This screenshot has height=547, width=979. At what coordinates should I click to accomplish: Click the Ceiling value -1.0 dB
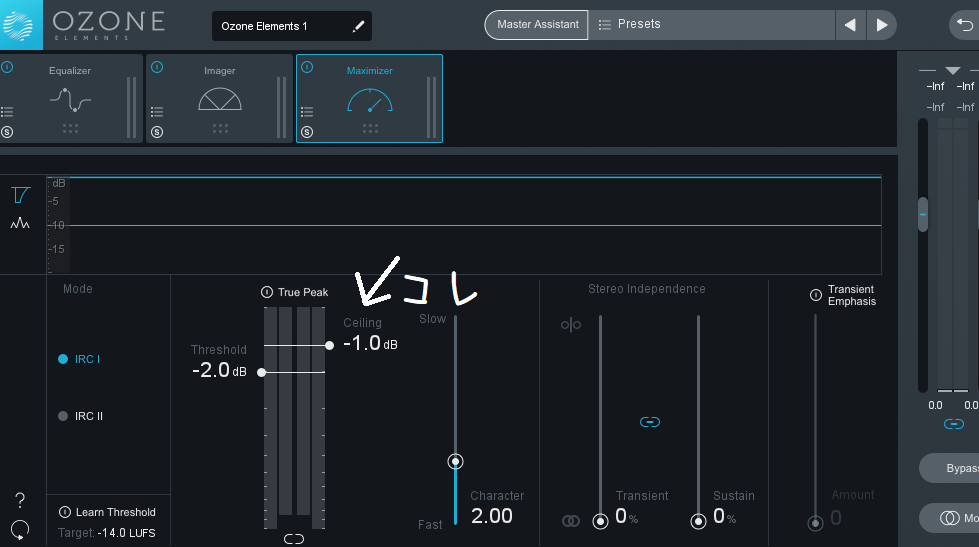click(370, 343)
